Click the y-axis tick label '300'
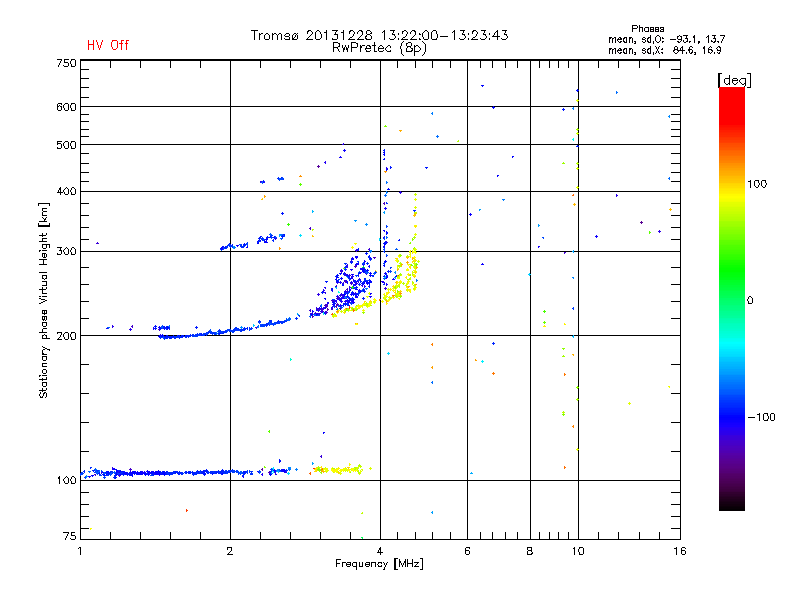Image resolution: width=800 pixels, height=600 pixels. tap(66, 252)
